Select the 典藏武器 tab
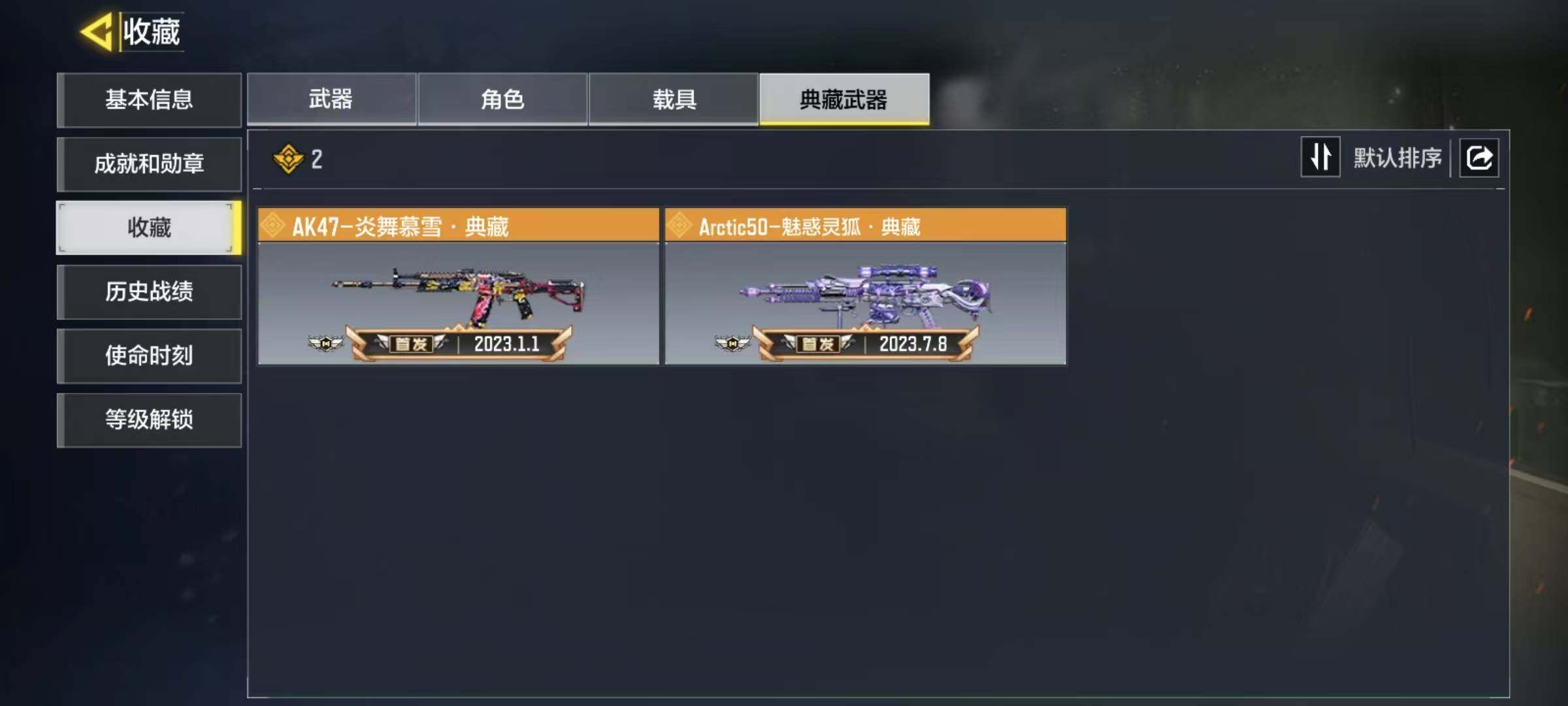Image resolution: width=1568 pixels, height=706 pixels. click(x=844, y=99)
